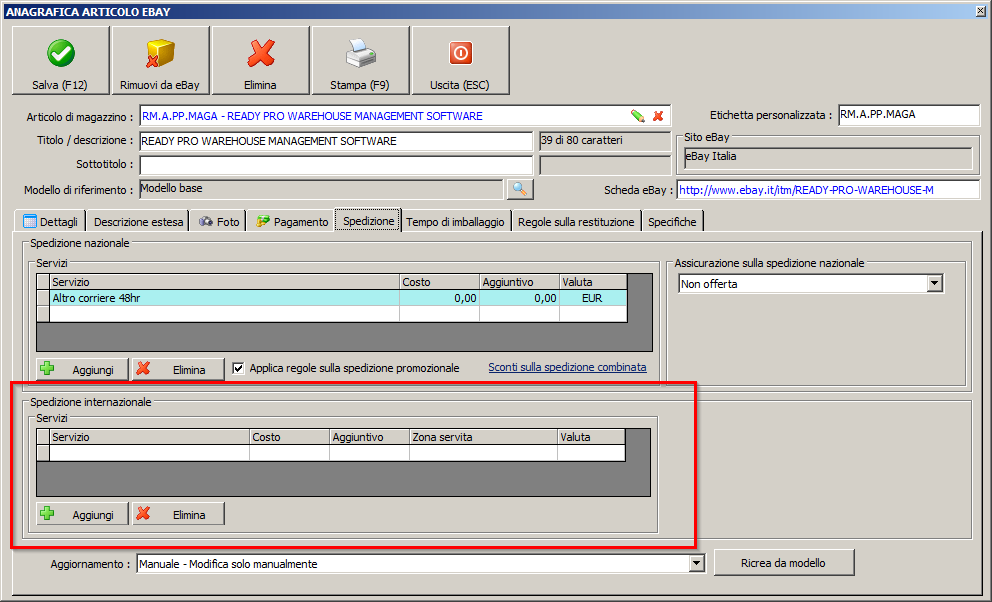Select the Altro corriere 48hr service cell

pyautogui.click(x=224, y=298)
